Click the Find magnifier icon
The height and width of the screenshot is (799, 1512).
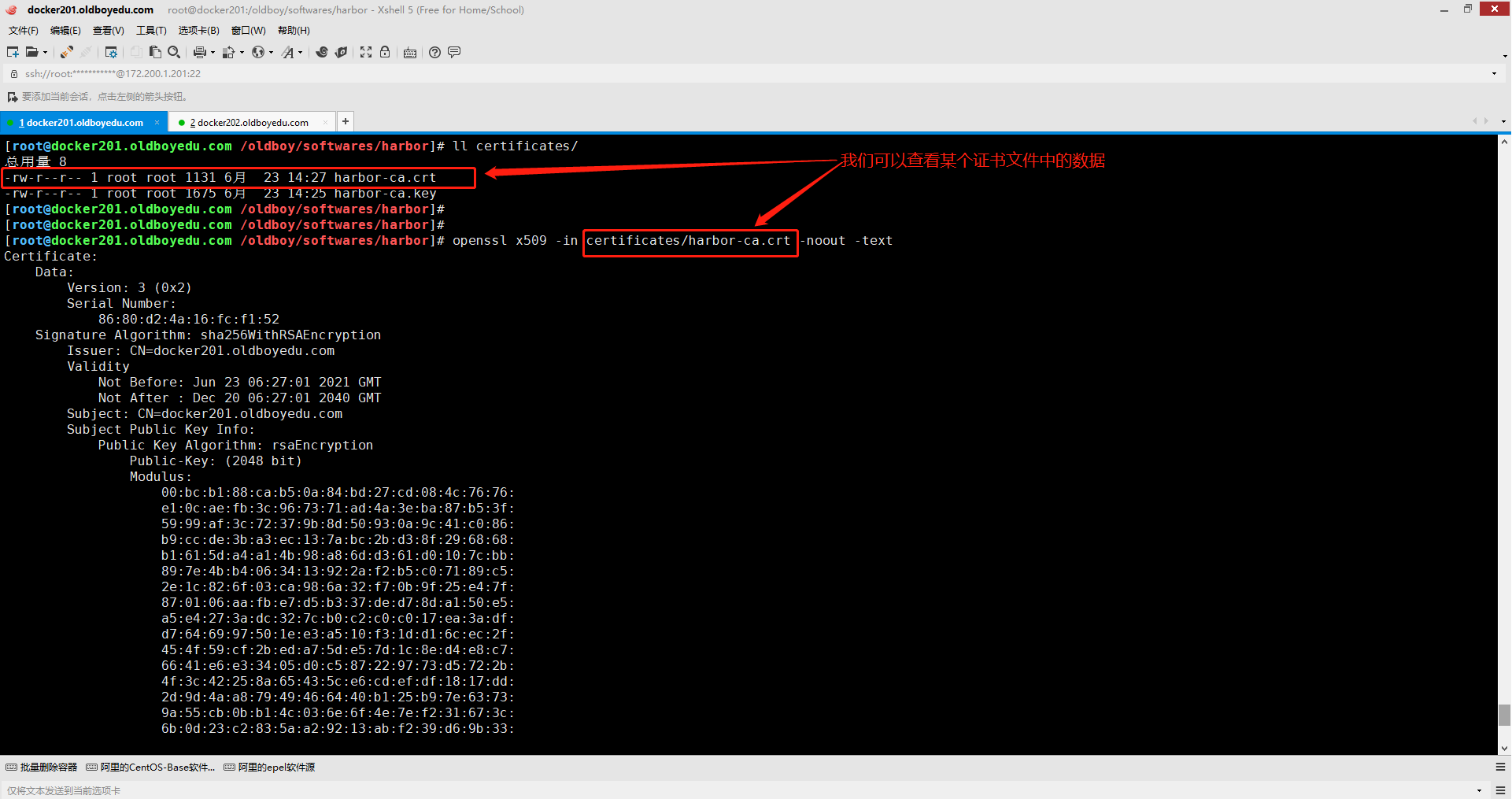pos(174,52)
